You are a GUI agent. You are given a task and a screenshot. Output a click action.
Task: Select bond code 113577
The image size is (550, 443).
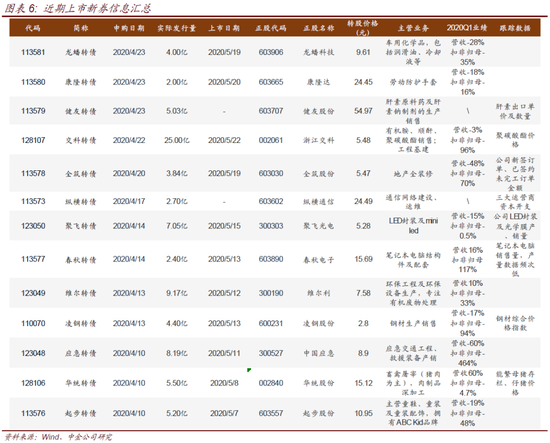pos(33,259)
